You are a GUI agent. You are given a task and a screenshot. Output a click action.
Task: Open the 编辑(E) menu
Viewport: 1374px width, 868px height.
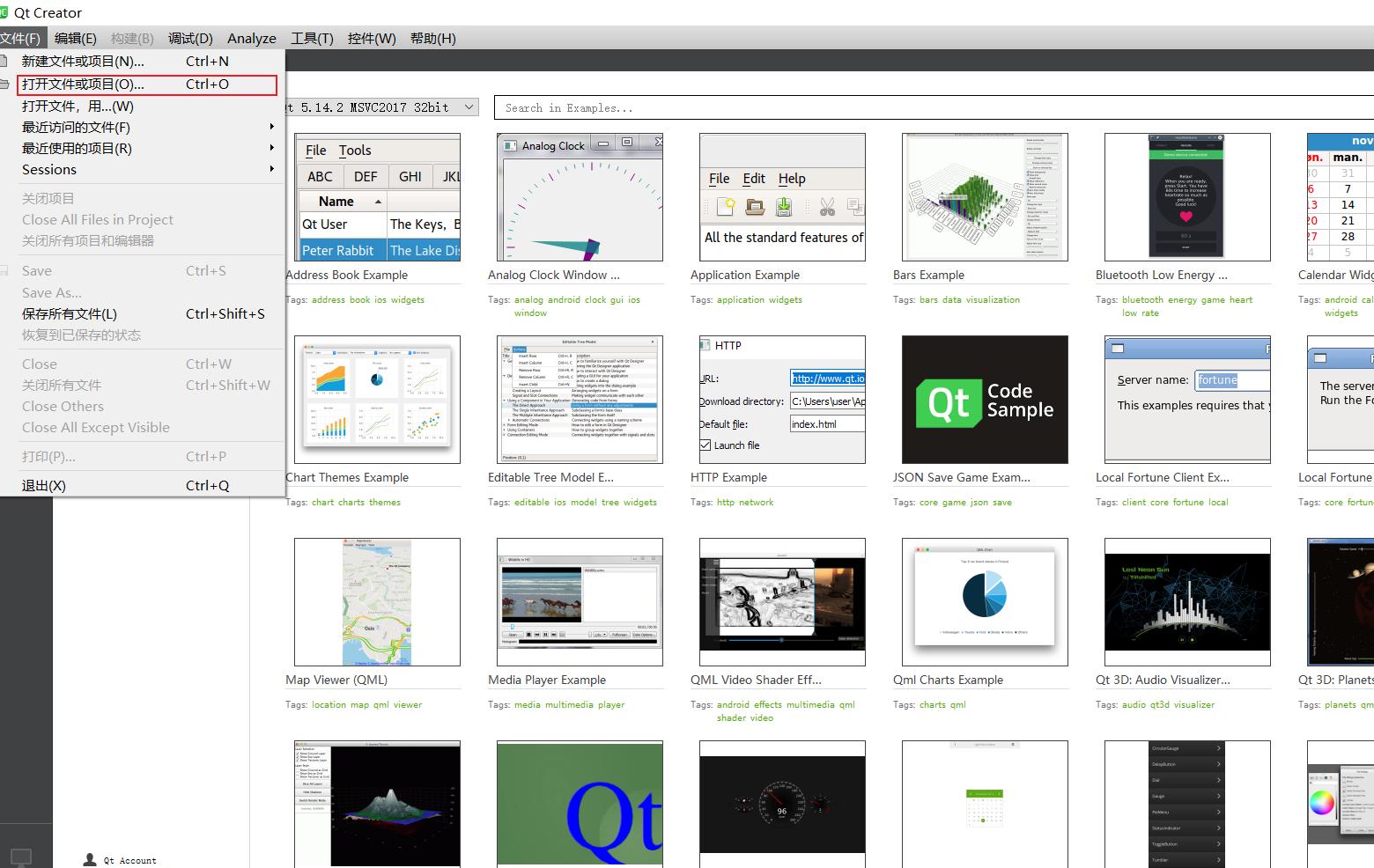coord(75,38)
